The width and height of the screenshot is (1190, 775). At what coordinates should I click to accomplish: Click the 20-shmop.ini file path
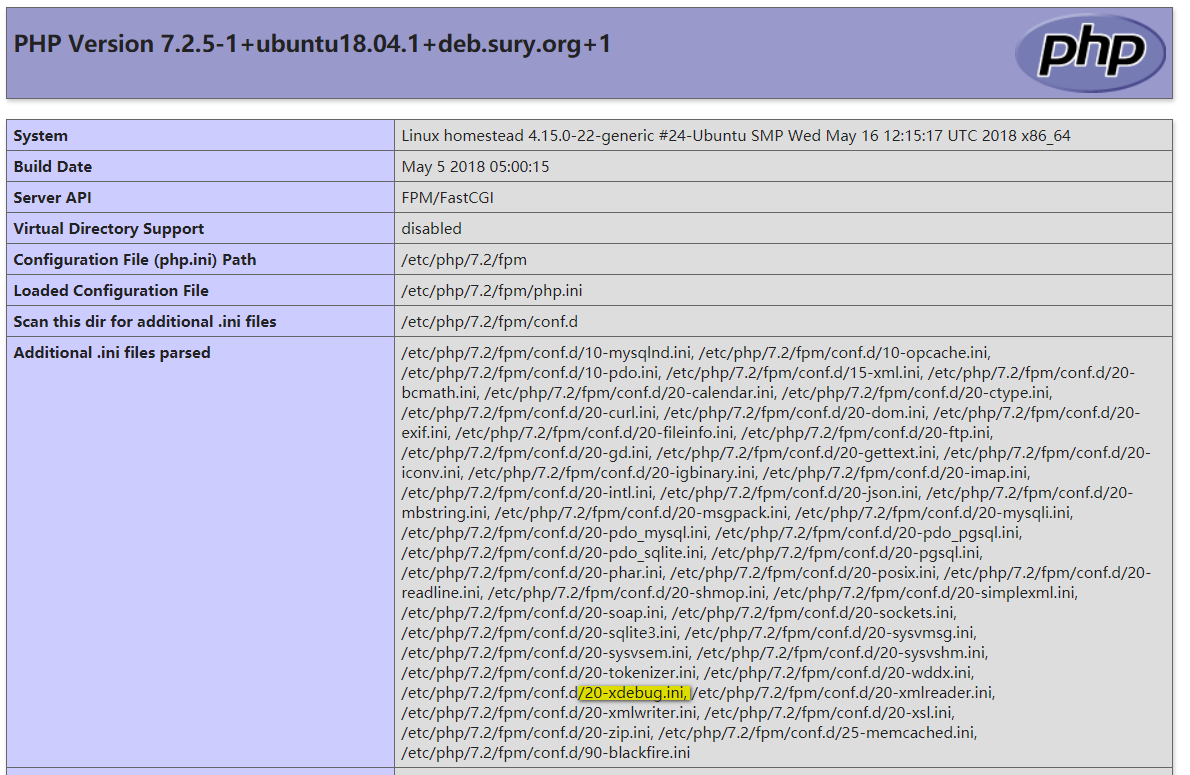(627, 593)
